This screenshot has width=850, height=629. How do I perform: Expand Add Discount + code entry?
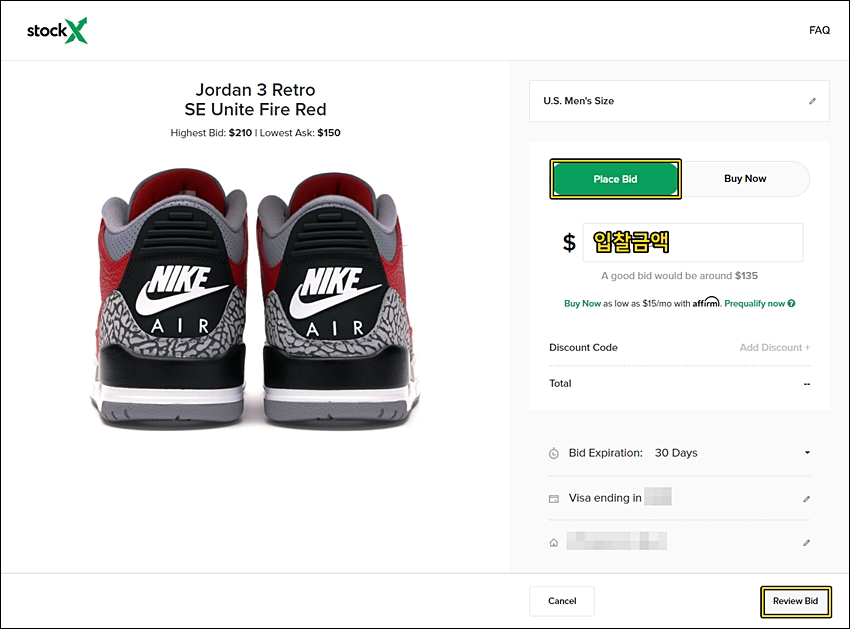[x=775, y=348]
